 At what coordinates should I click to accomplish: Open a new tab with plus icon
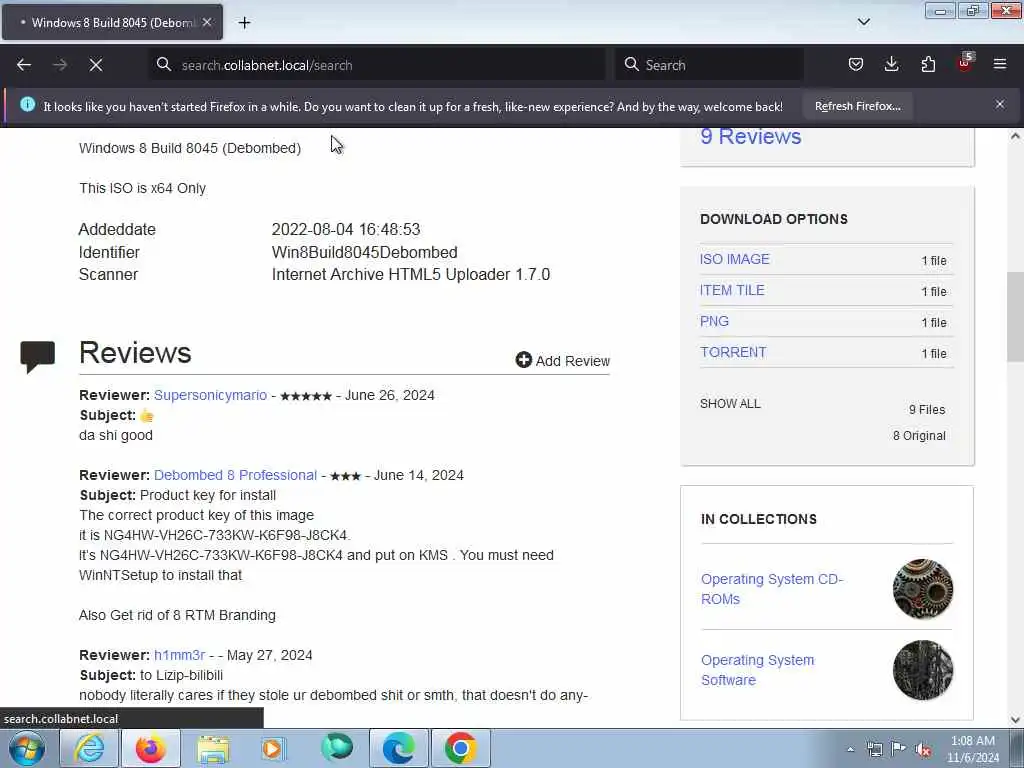coord(244,23)
